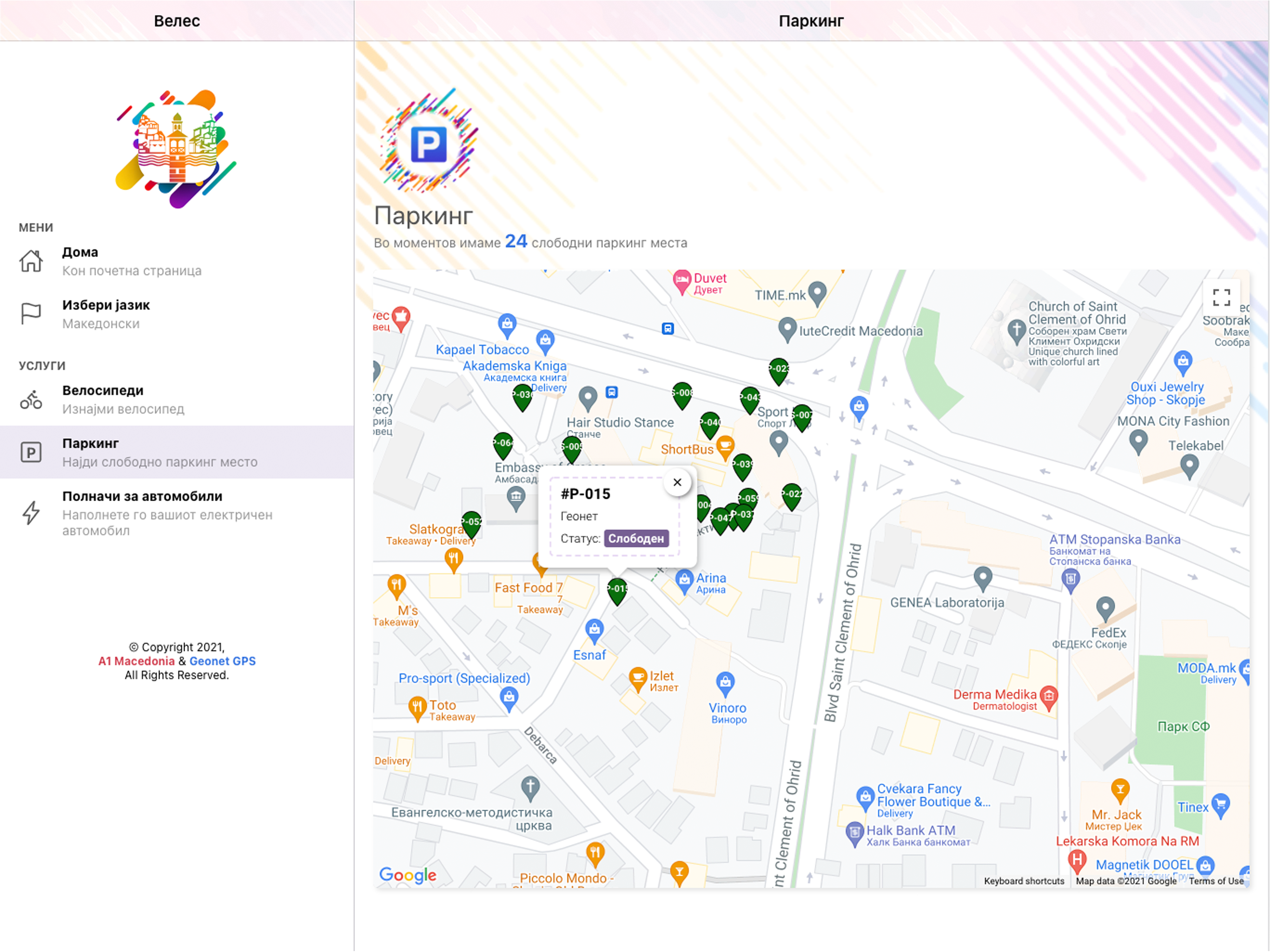This screenshot has height=952, width=1270.
Task: Open the Geonet GPS link
Action: pos(222,661)
